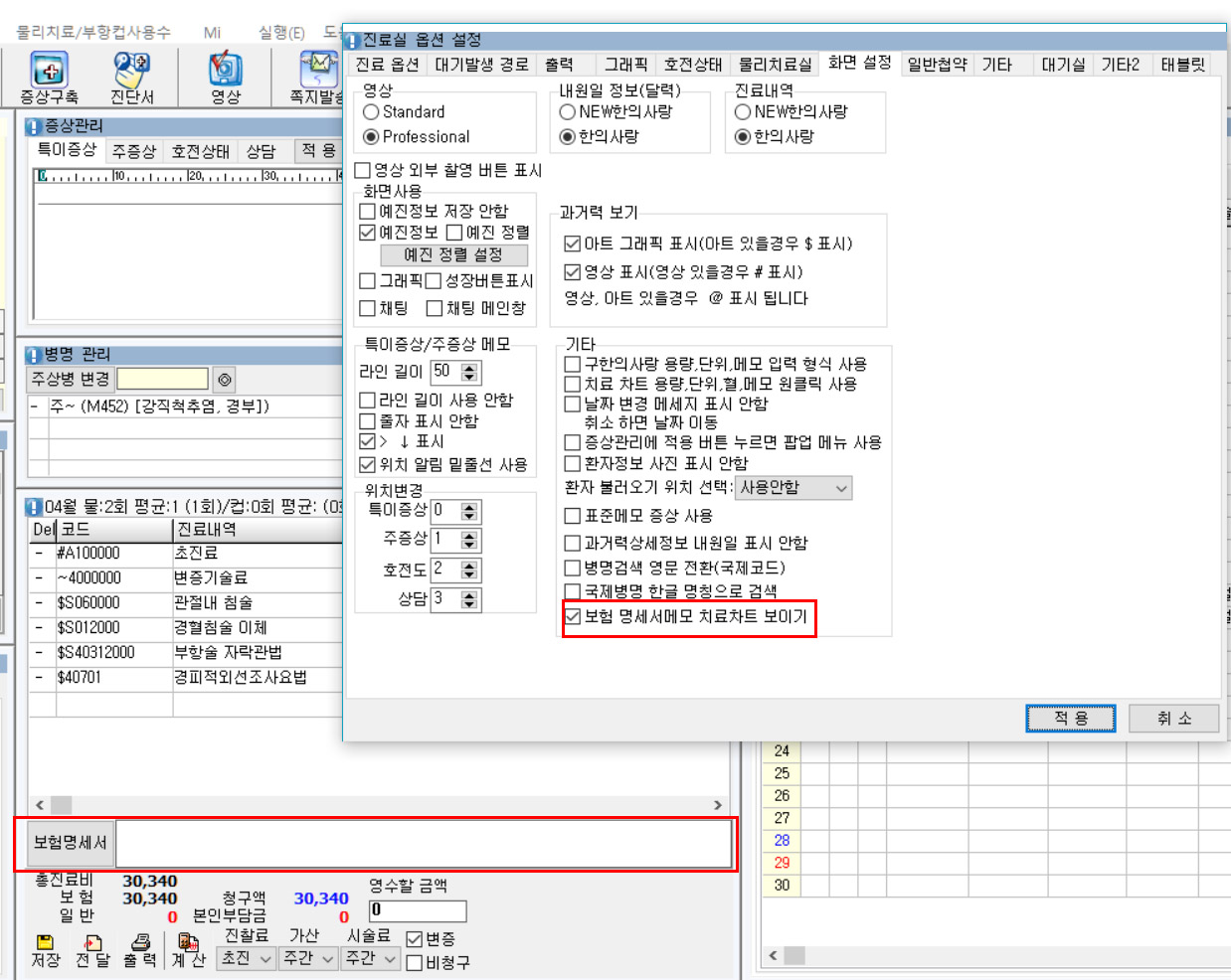1231x980 pixels.
Task: Switch to the 주증상 tab in 증상관리
Action: click(134, 151)
